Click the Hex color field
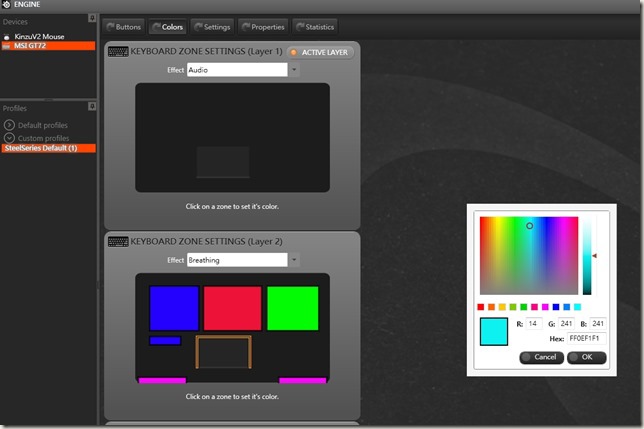 tap(586, 339)
